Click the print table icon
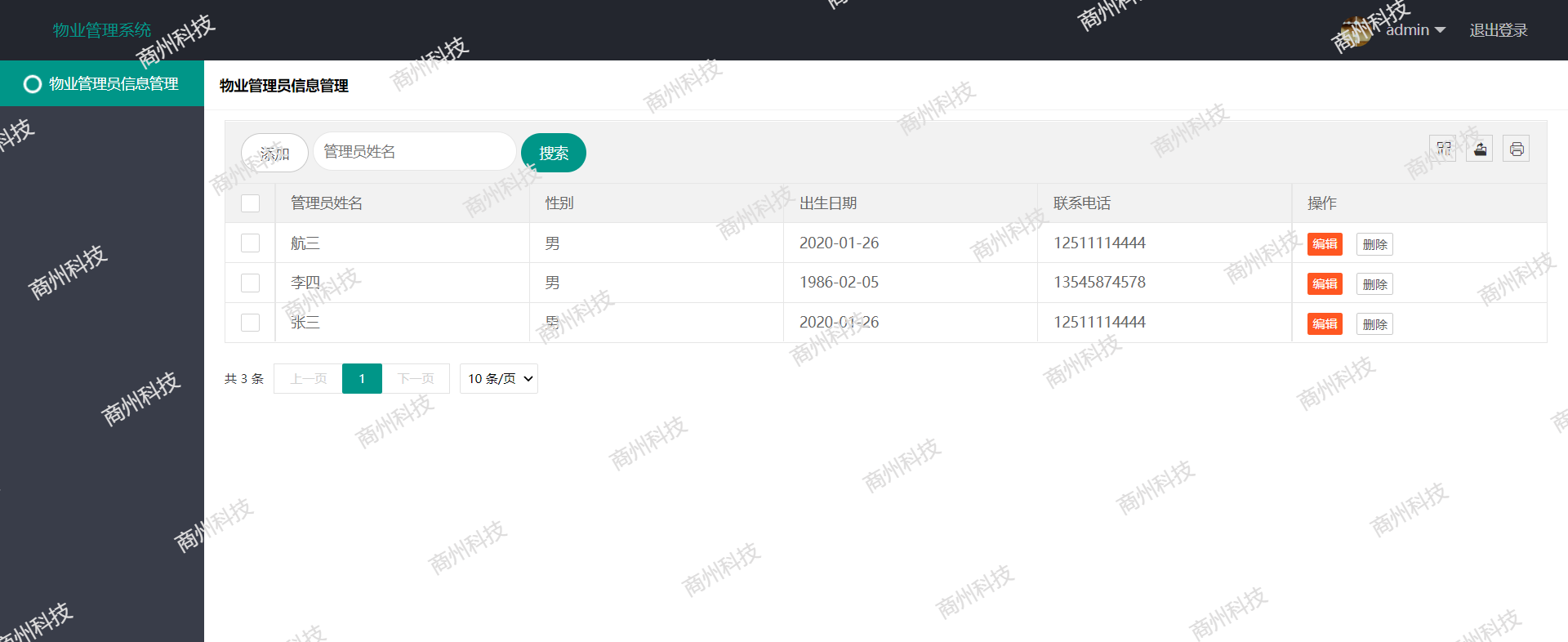The width and height of the screenshot is (1568, 642). [1517, 149]
